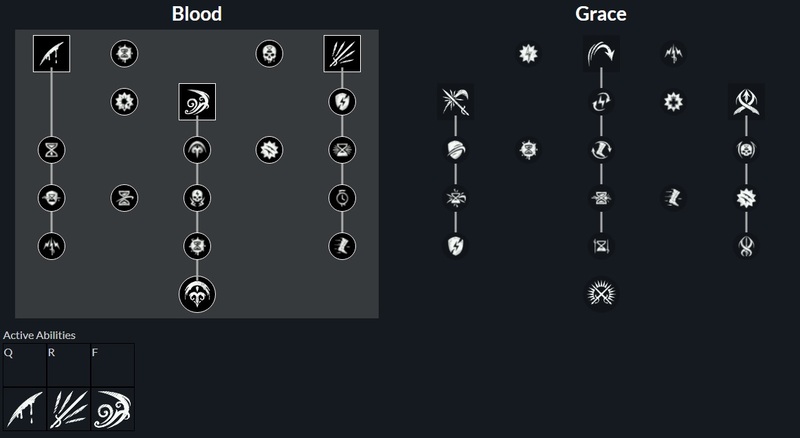Click the Grace tree heading

coord(601,14)
